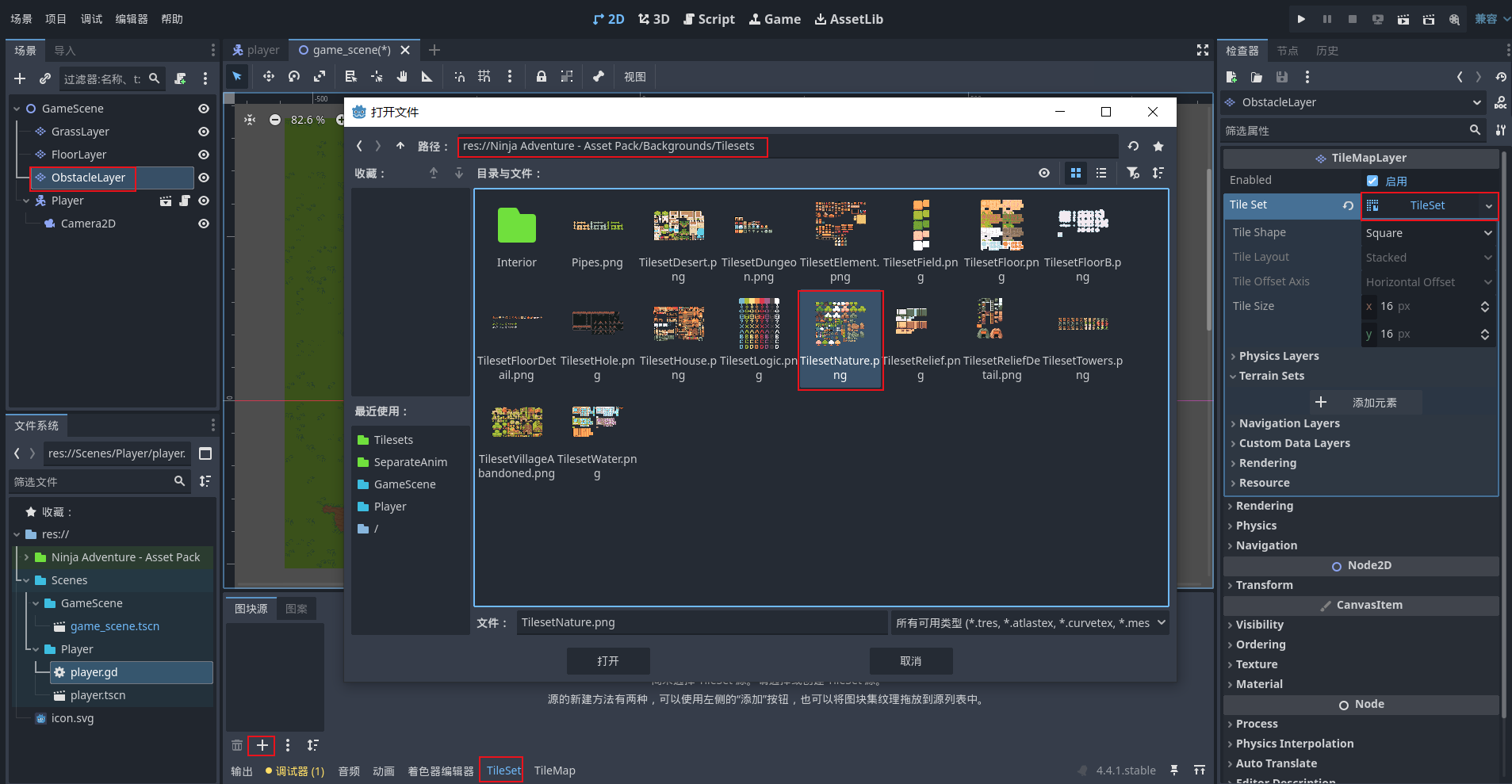Click the file name input field
Image resolution: width=1512 pixels, height=784 pixels.
(x=702, y=623)
